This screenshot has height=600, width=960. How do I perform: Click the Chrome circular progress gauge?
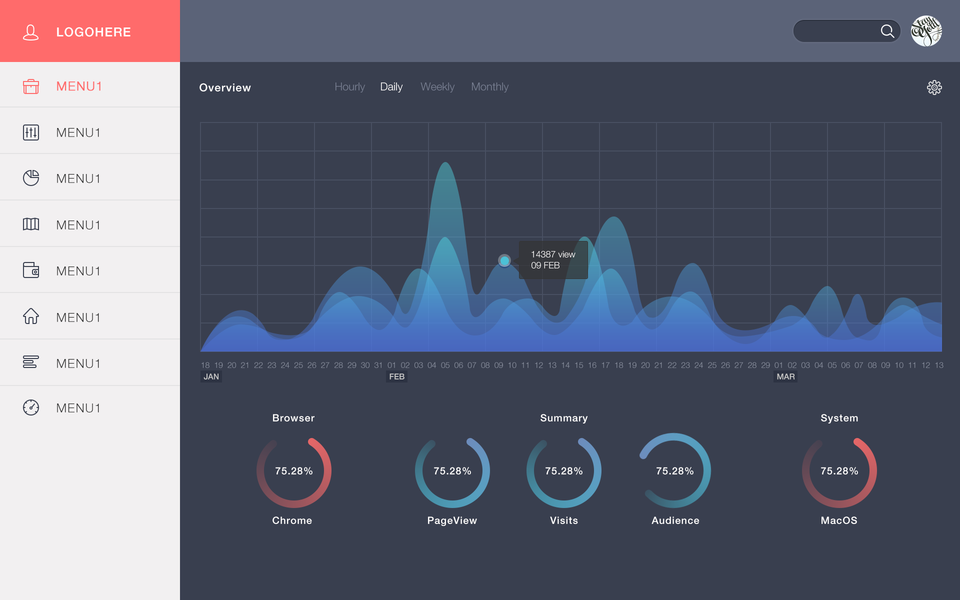coord(294,471)
